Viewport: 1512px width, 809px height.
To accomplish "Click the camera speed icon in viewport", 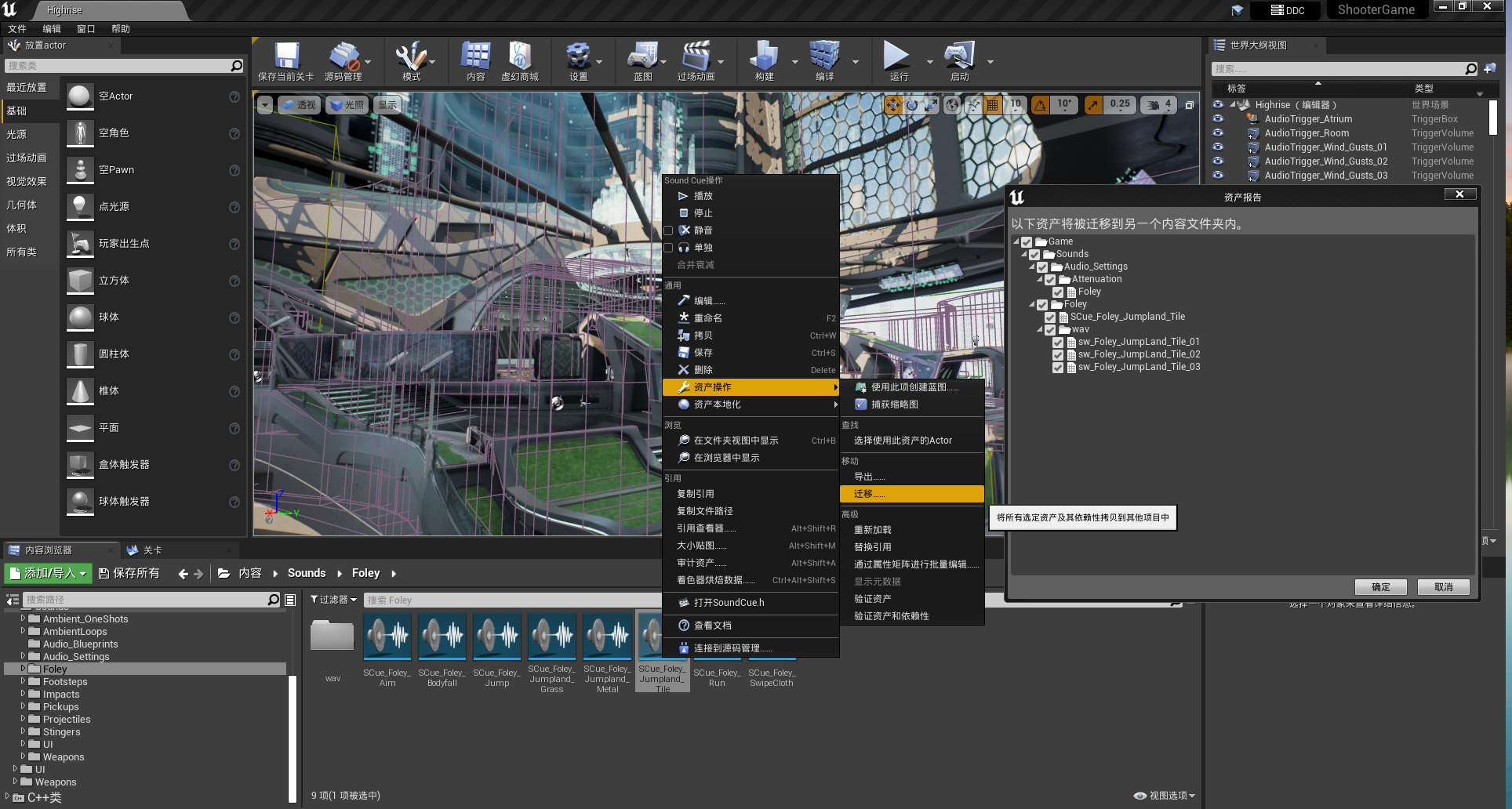I will [x=1154, y=104].
